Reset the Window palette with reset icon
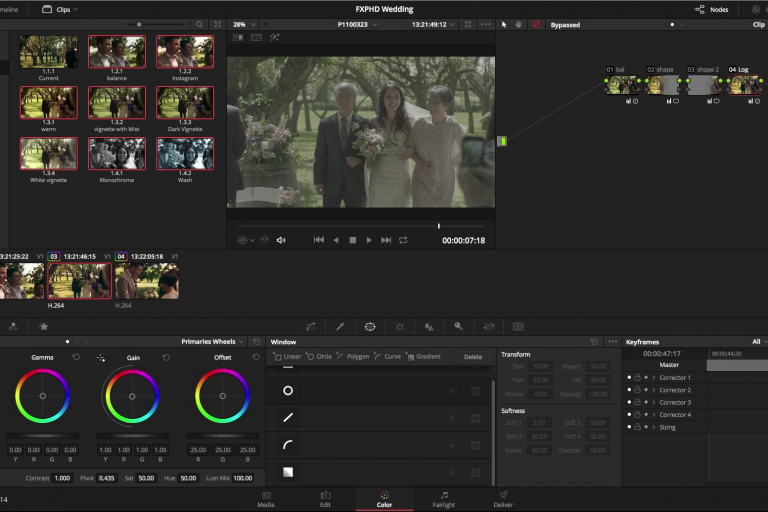 coord(594,341)
